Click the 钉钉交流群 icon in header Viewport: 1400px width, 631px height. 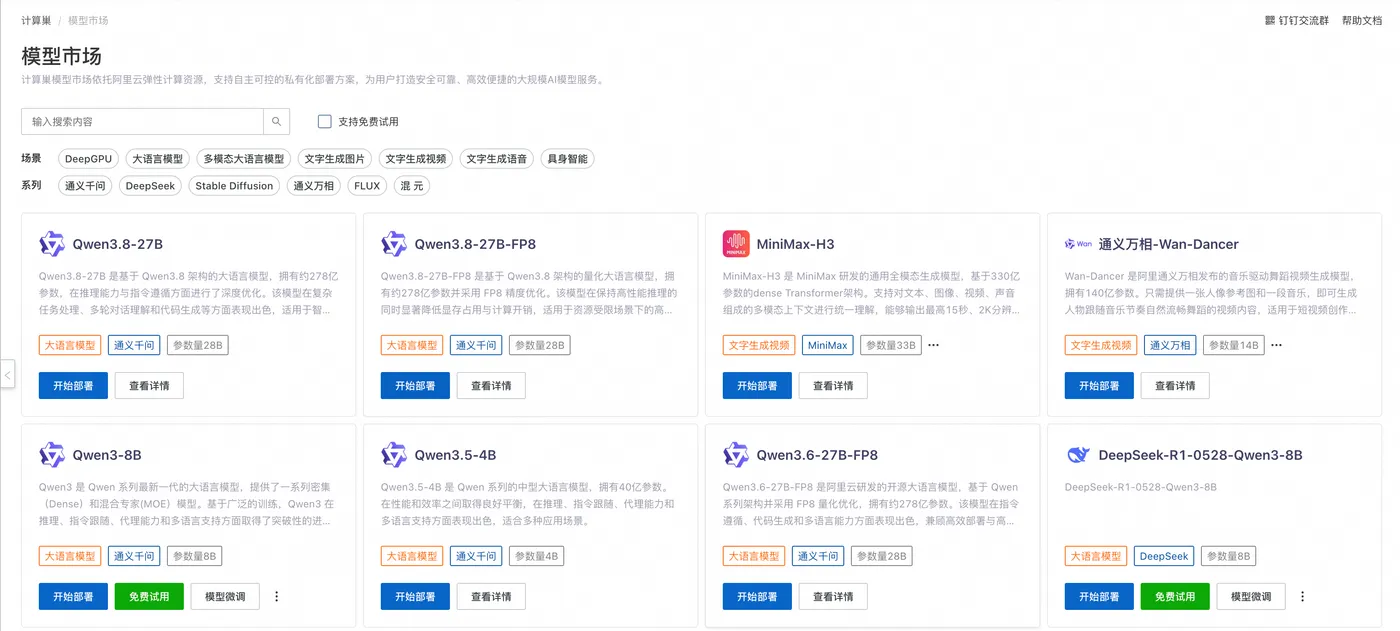click(x=1270, y=20)
